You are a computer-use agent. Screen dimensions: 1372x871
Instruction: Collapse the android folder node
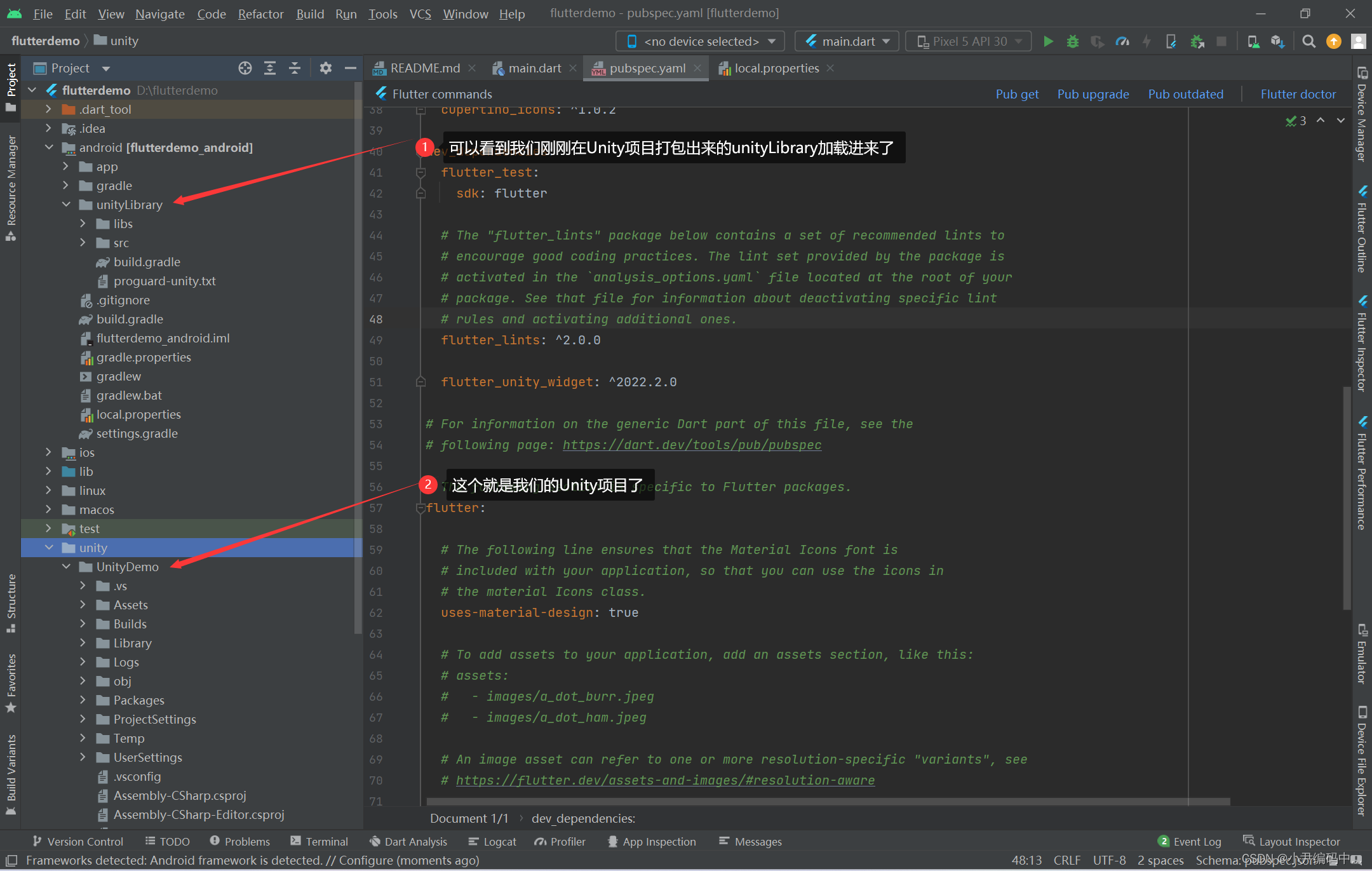click(x=48, y=147)
